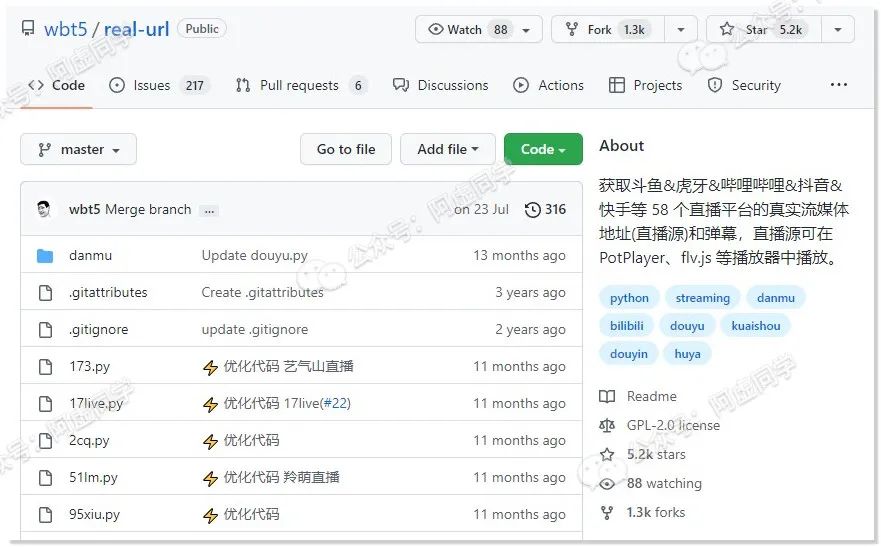The width and height of the screenshot is (881, 547).
Task: Click the file icon for 173.py
Action: pos(45,367)
